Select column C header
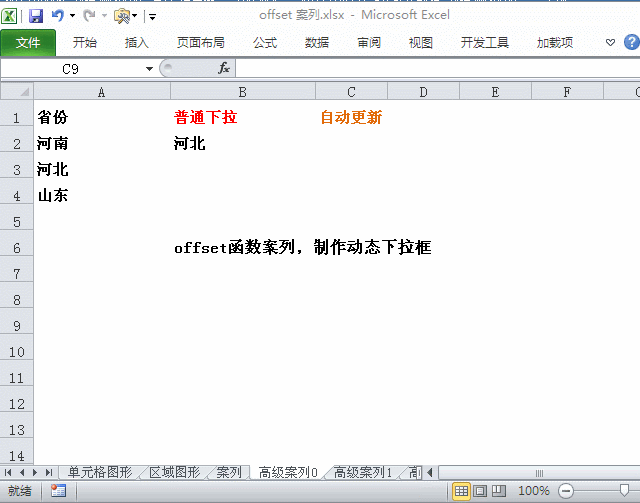640x503 pixels. [351, 92]
